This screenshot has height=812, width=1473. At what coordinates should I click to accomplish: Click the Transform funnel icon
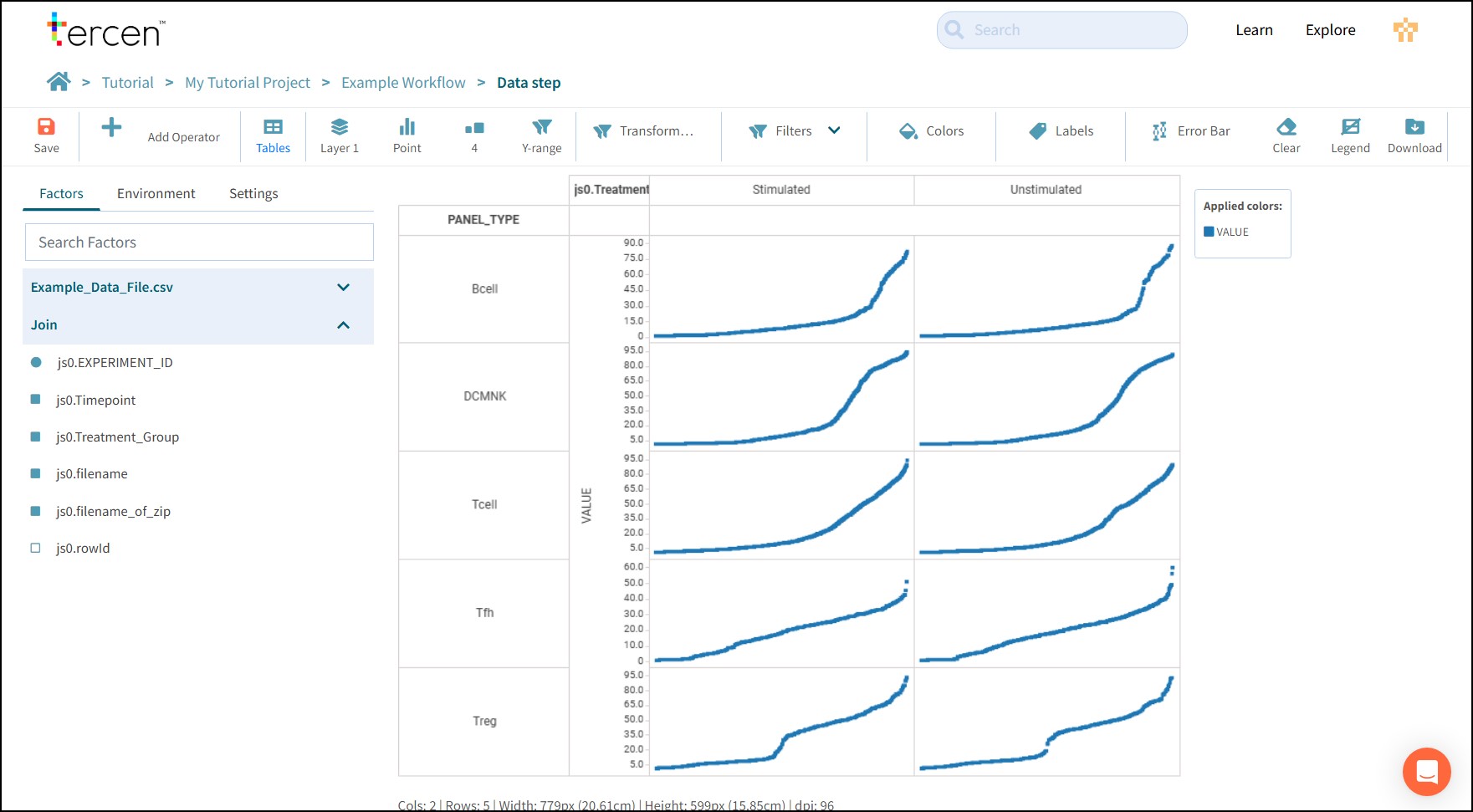click(x=602, y=131)
